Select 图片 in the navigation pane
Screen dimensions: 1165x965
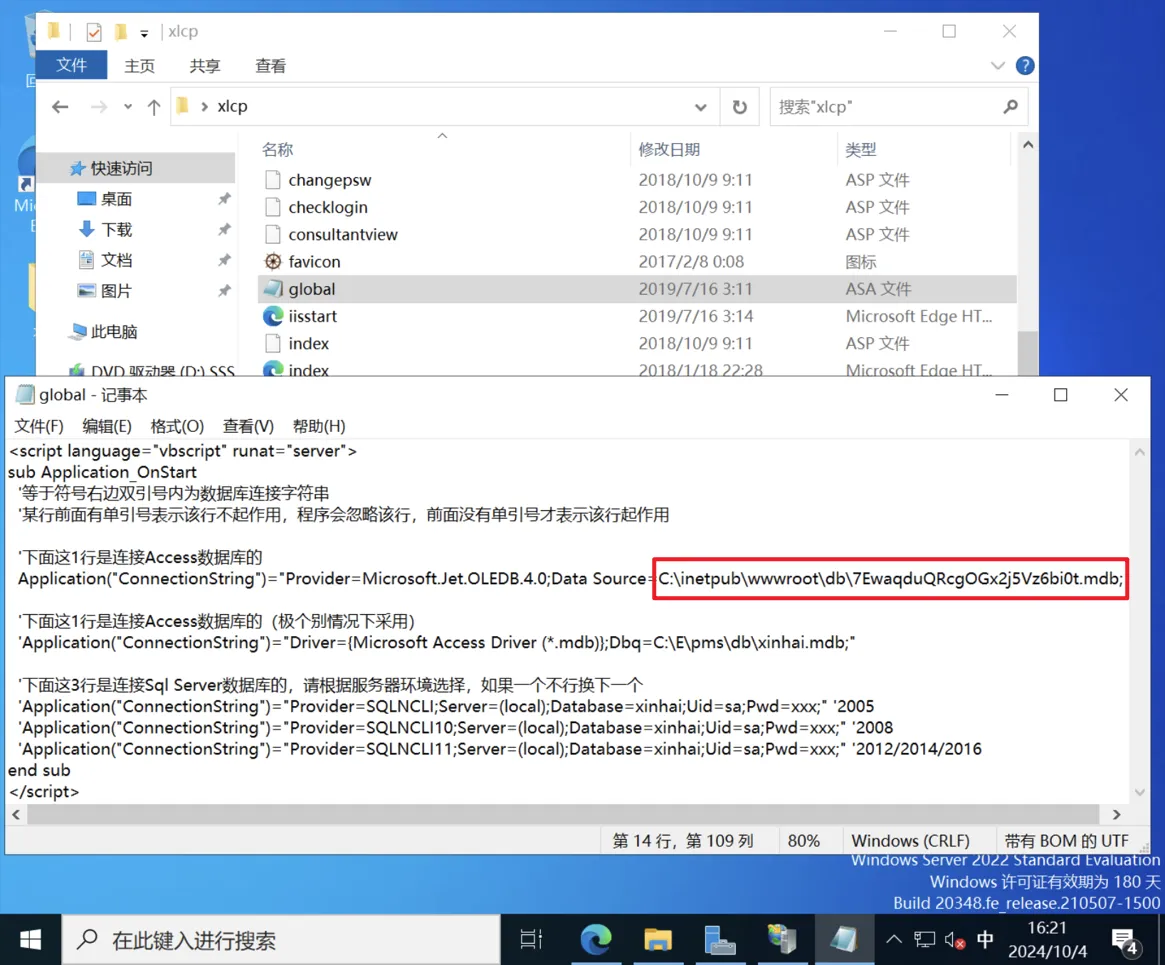point(116,290)
